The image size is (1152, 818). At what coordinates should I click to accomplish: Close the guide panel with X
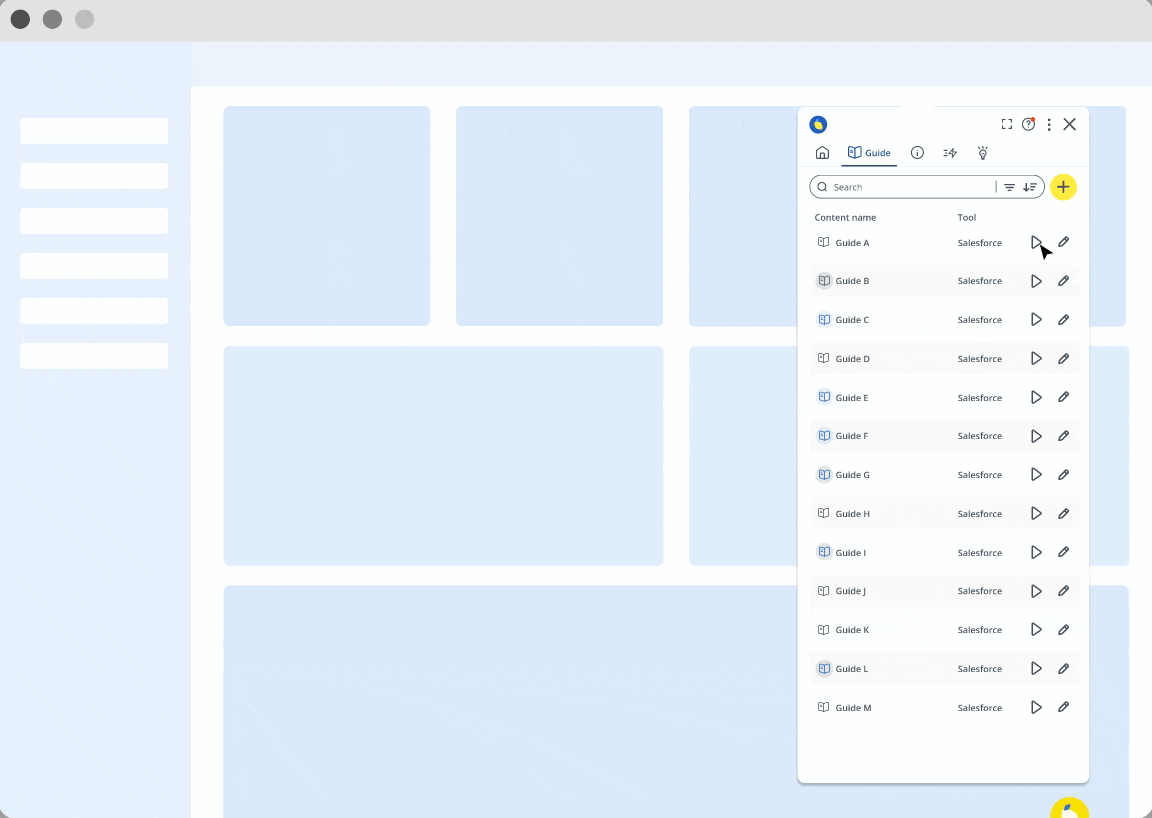(1070, 124)
